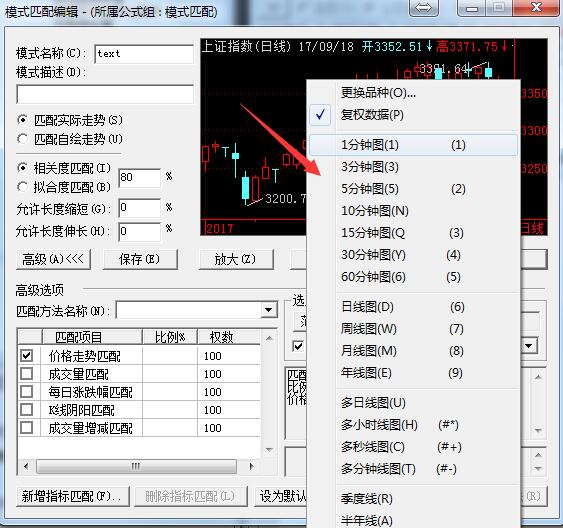Enable 成交量匹配 checkbox
The image size is (563, 528).
pyautogui.click(x=27, y=374)
